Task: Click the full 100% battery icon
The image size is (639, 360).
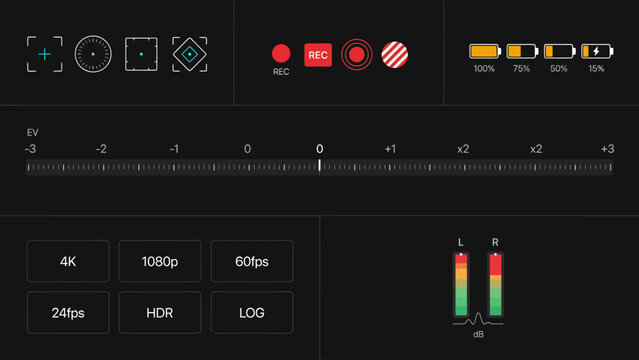Action: pyautogui.click(x=485, y=51)
